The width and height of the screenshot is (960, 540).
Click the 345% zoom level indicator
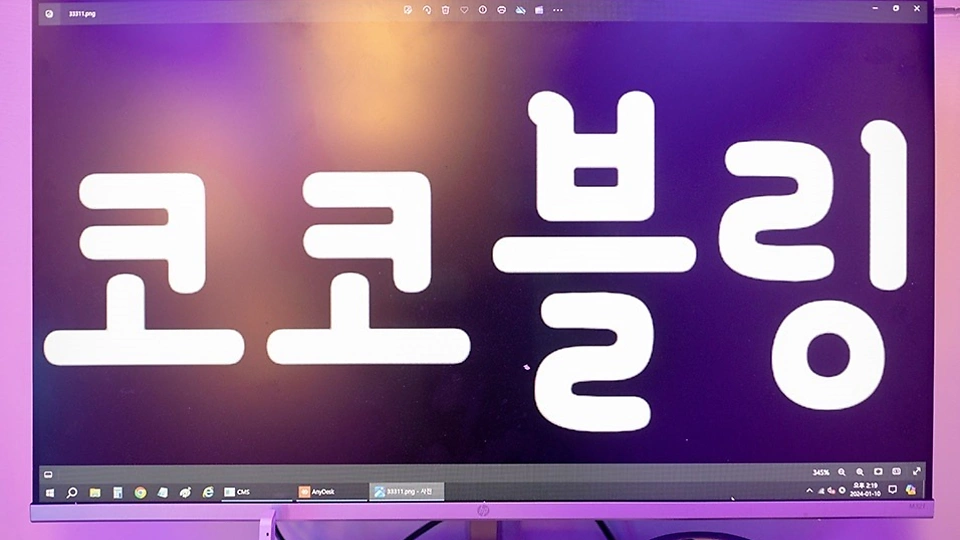pos(820,472)
